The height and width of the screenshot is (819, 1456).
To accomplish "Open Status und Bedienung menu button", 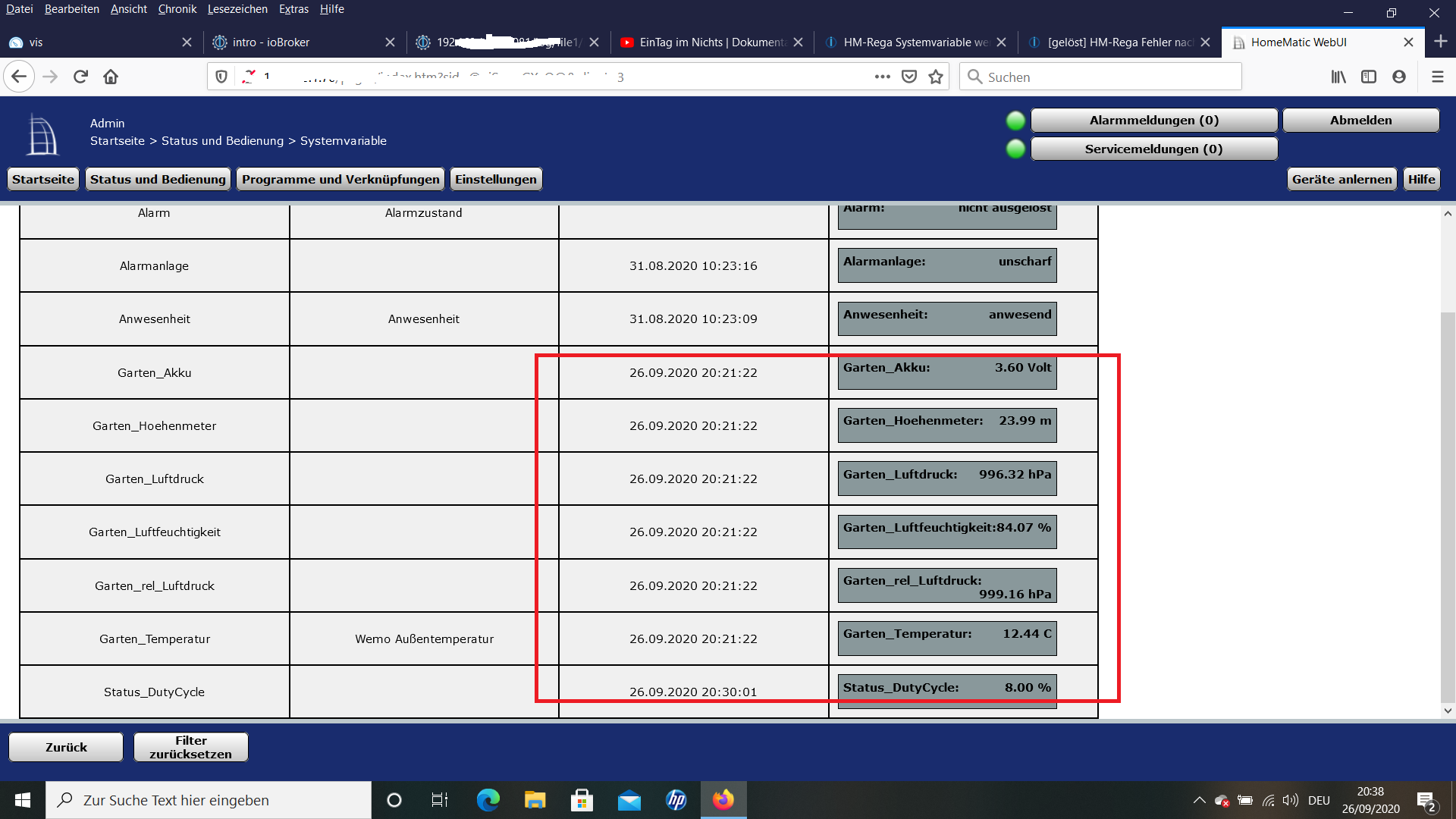I will coord(158,179).
